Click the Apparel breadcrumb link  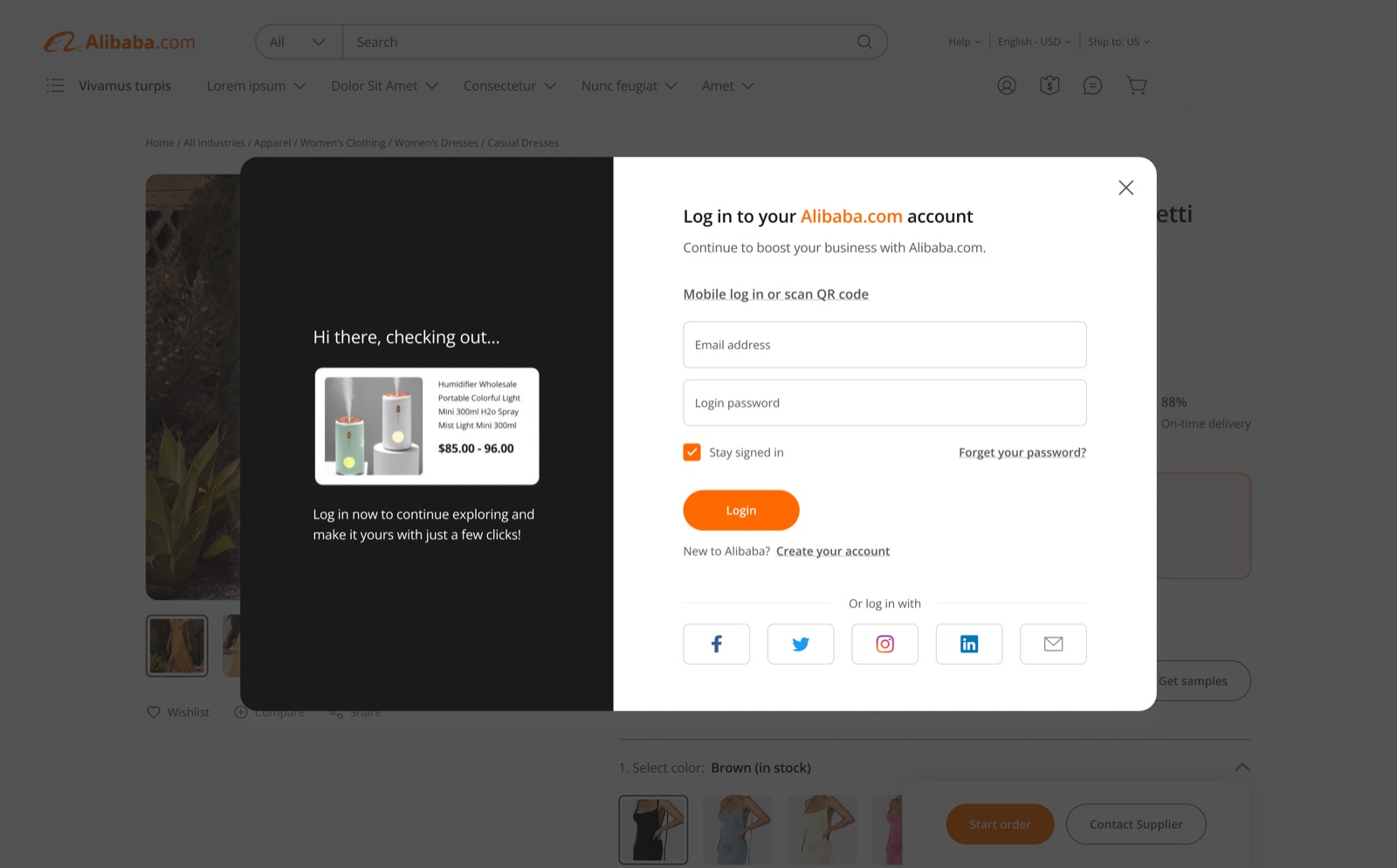[x=272, y=143]
